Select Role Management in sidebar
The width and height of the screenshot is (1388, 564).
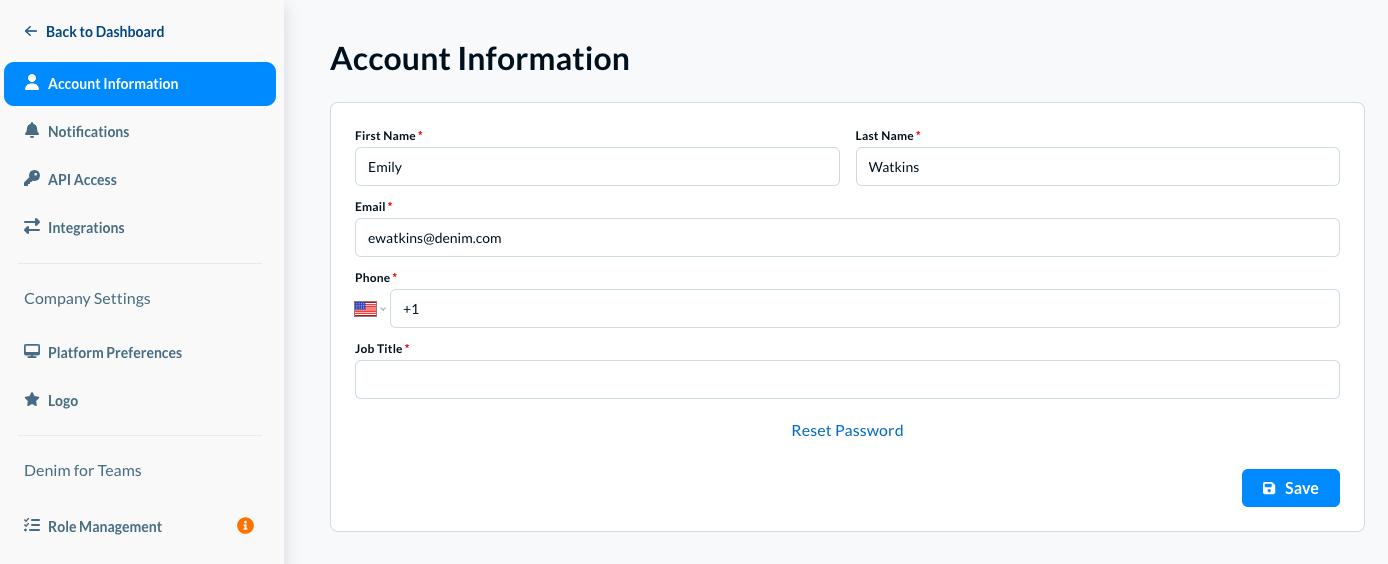[105, 527]
